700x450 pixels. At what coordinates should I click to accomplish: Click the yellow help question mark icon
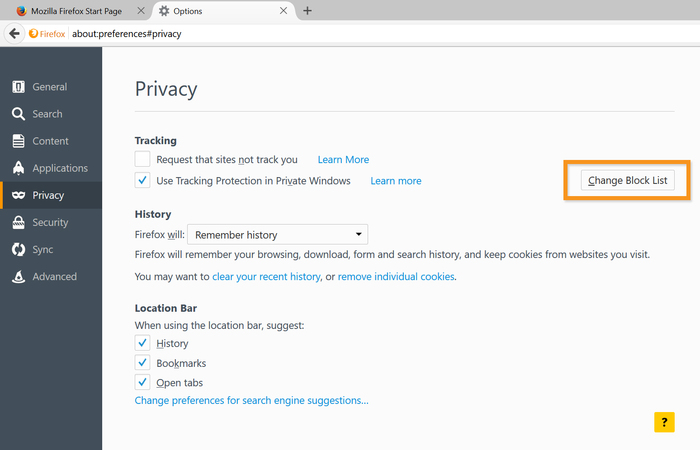click(665, 422)
